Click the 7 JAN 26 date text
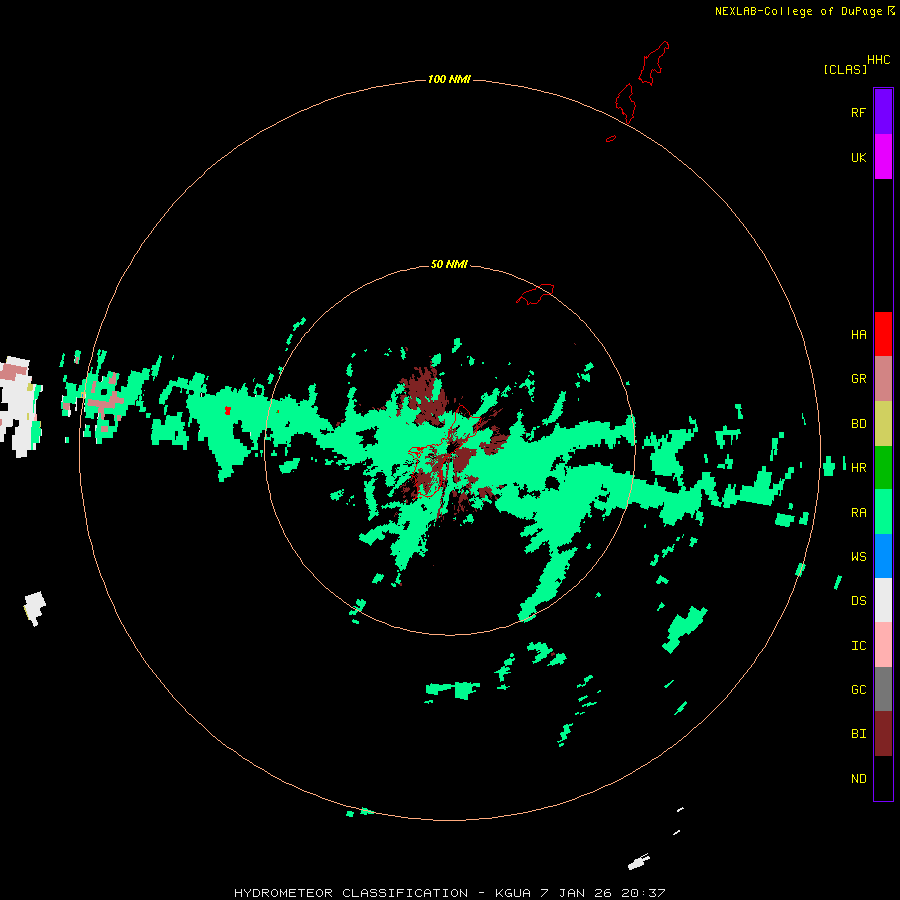This screenshot has height=900, width=900. click(576, 893)
